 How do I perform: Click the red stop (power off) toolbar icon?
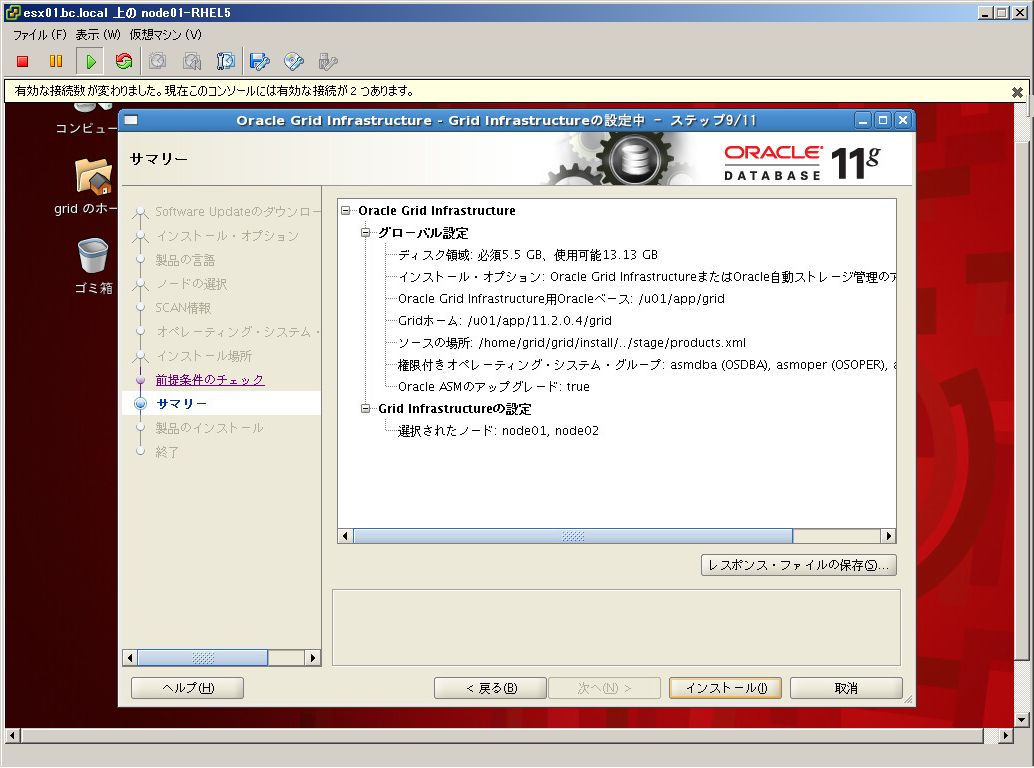click(22, 61)
